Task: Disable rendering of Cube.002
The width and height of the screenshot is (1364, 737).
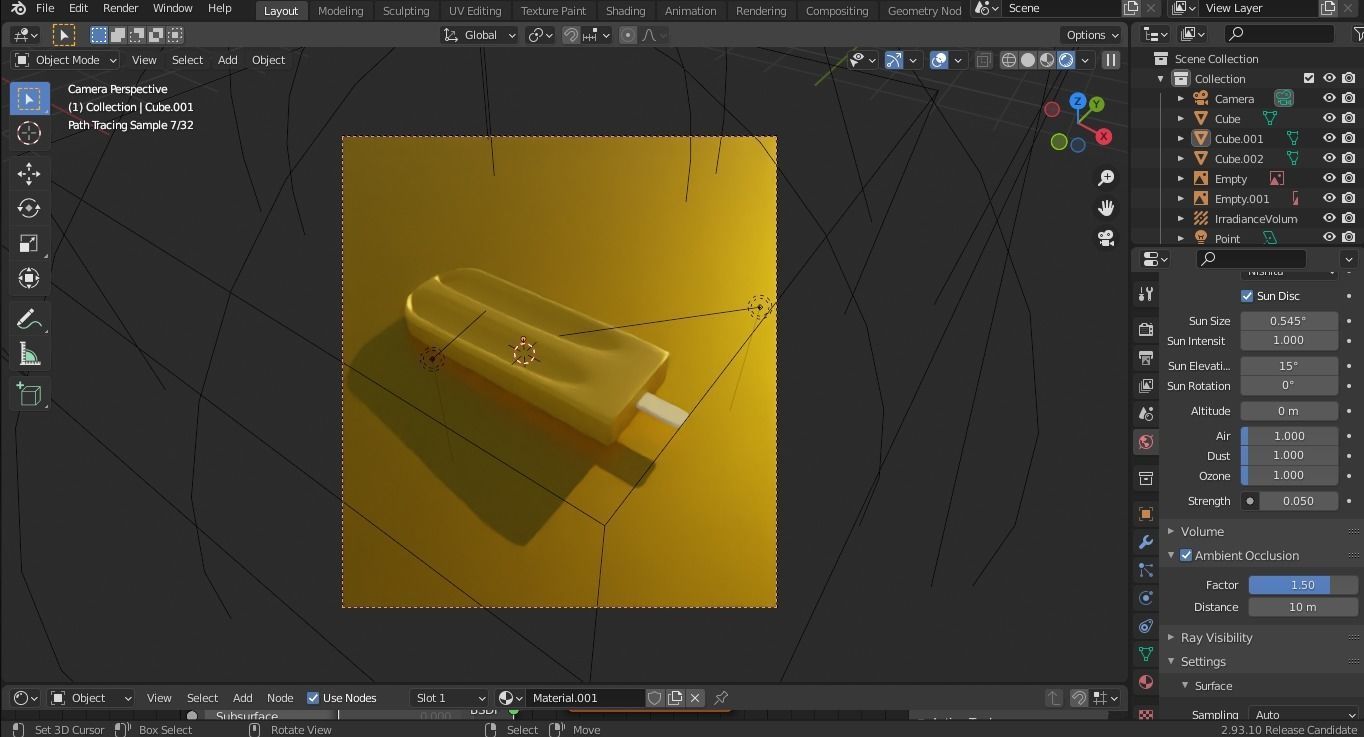Action: 1349,159
